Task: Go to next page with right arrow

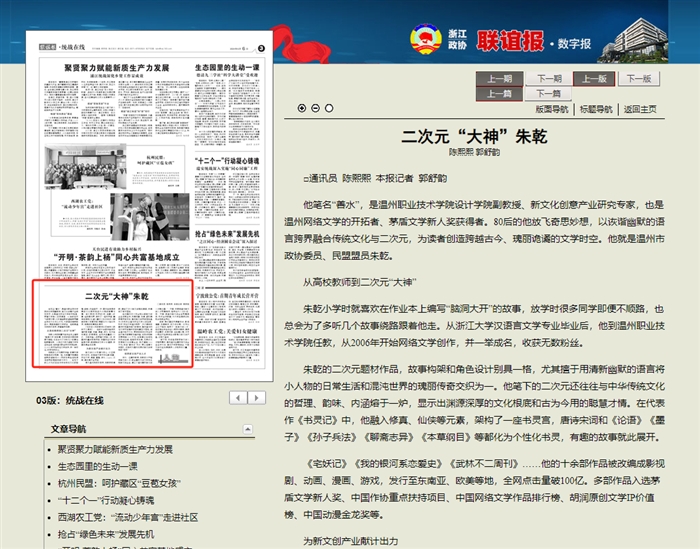Action: [257, 398]
